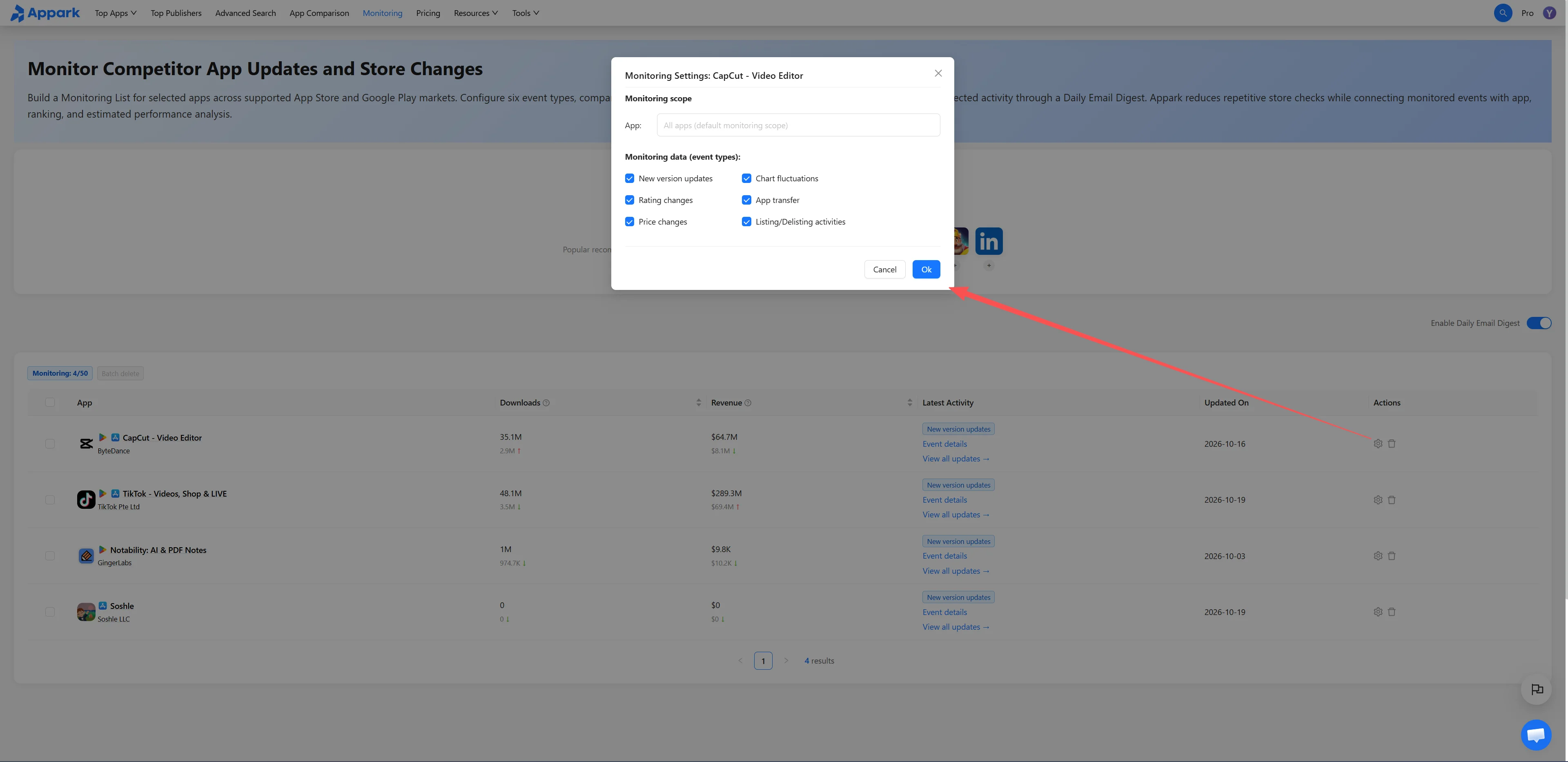Viewport: 1568px width, 762px height.
Task: Sort table by Revenue arrows
Action: [909, 403]
